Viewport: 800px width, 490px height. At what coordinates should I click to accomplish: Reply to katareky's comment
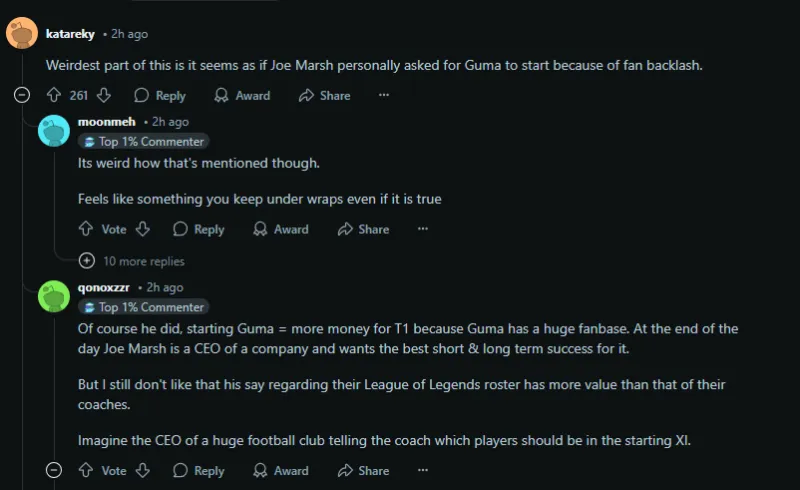(x=160, y=95)
